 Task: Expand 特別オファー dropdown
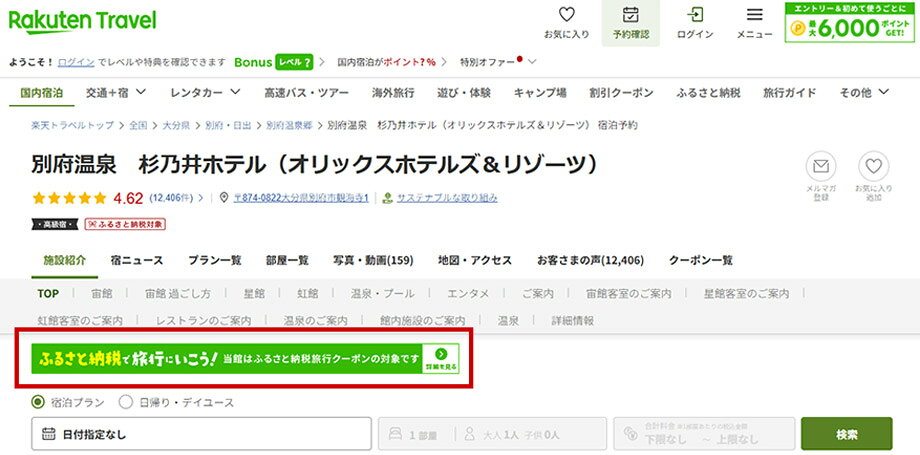(x=498, y=62)
